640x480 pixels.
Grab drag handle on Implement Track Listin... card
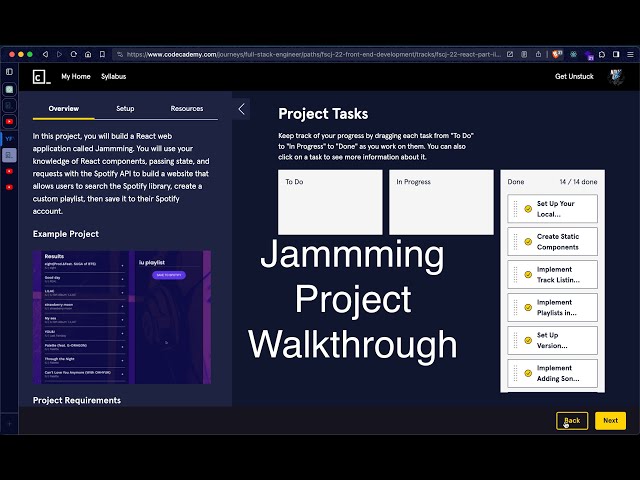(515, 275)
